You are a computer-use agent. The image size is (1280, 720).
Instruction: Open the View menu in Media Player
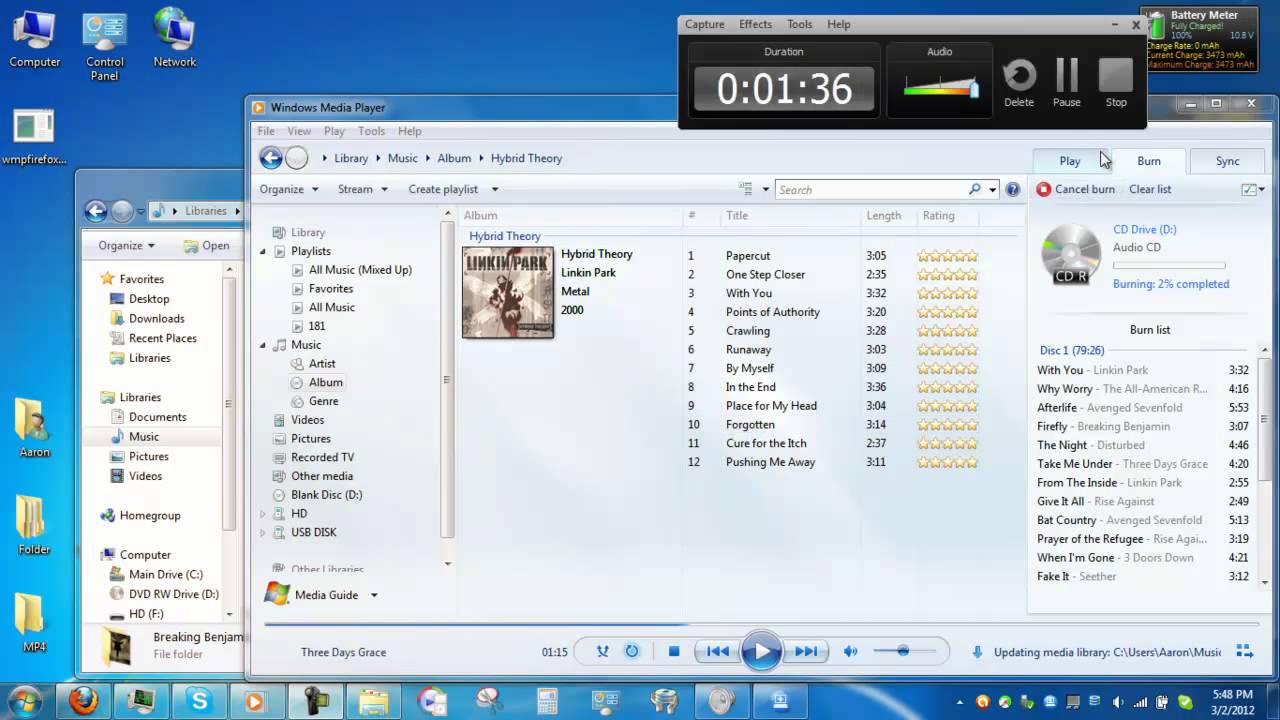[x=299, y=131]
